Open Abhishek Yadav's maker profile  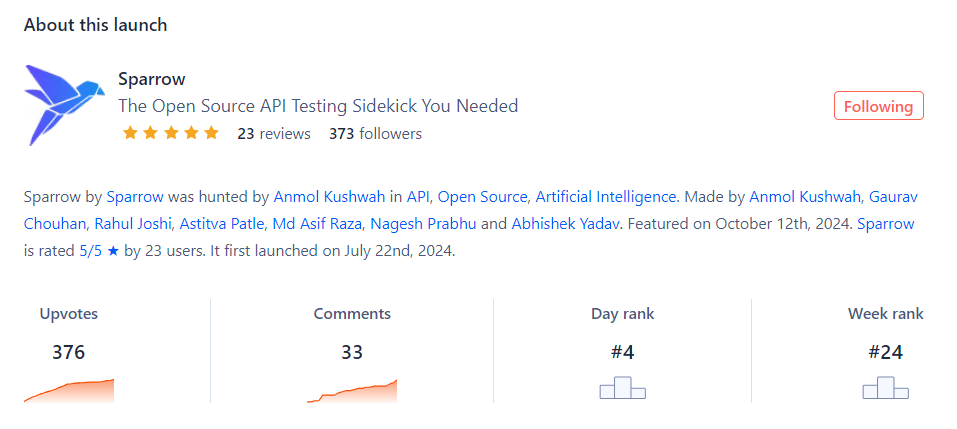pos(566,224)
